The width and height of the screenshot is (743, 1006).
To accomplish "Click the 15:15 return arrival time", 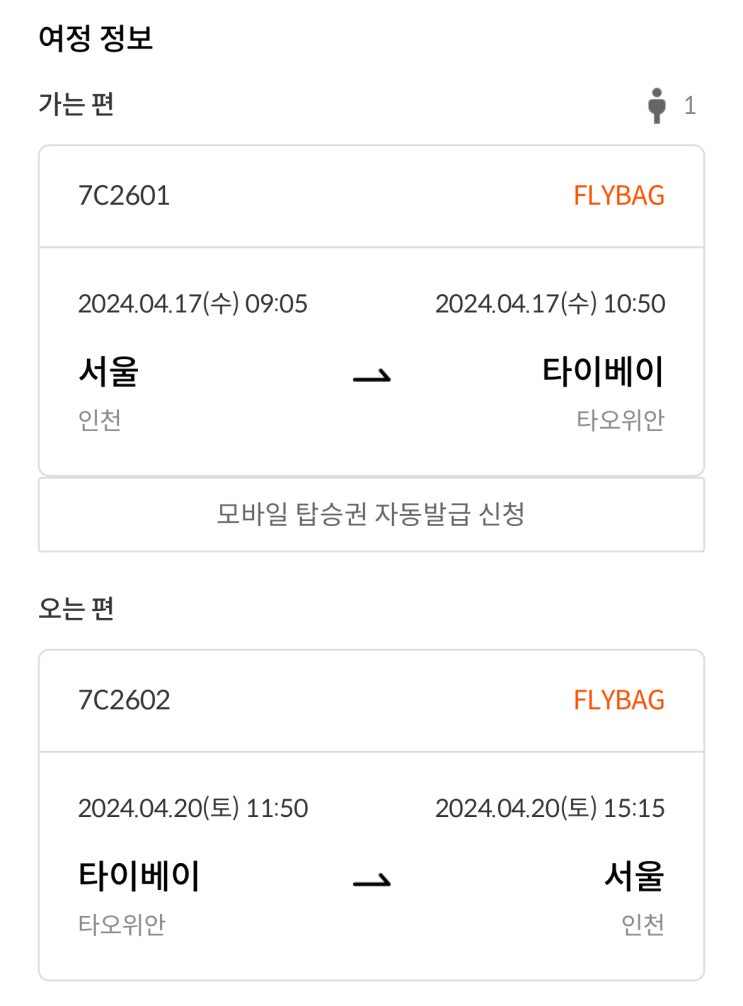I will coord(633,808).
